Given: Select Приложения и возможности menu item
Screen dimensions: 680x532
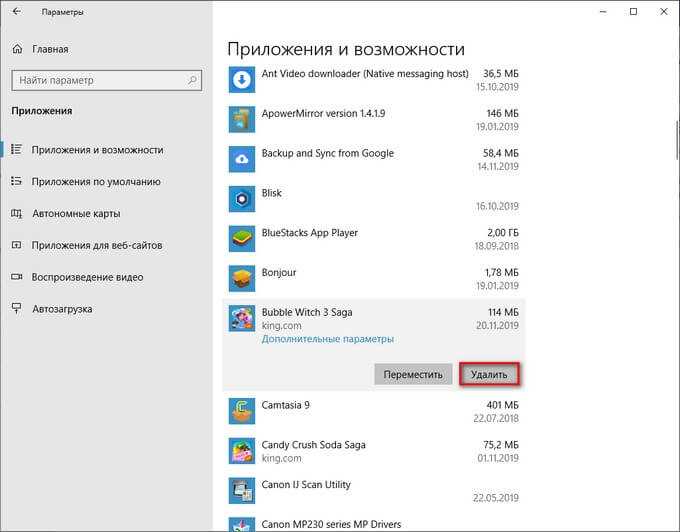Looking at the screenshot, I should pos(97,150).
